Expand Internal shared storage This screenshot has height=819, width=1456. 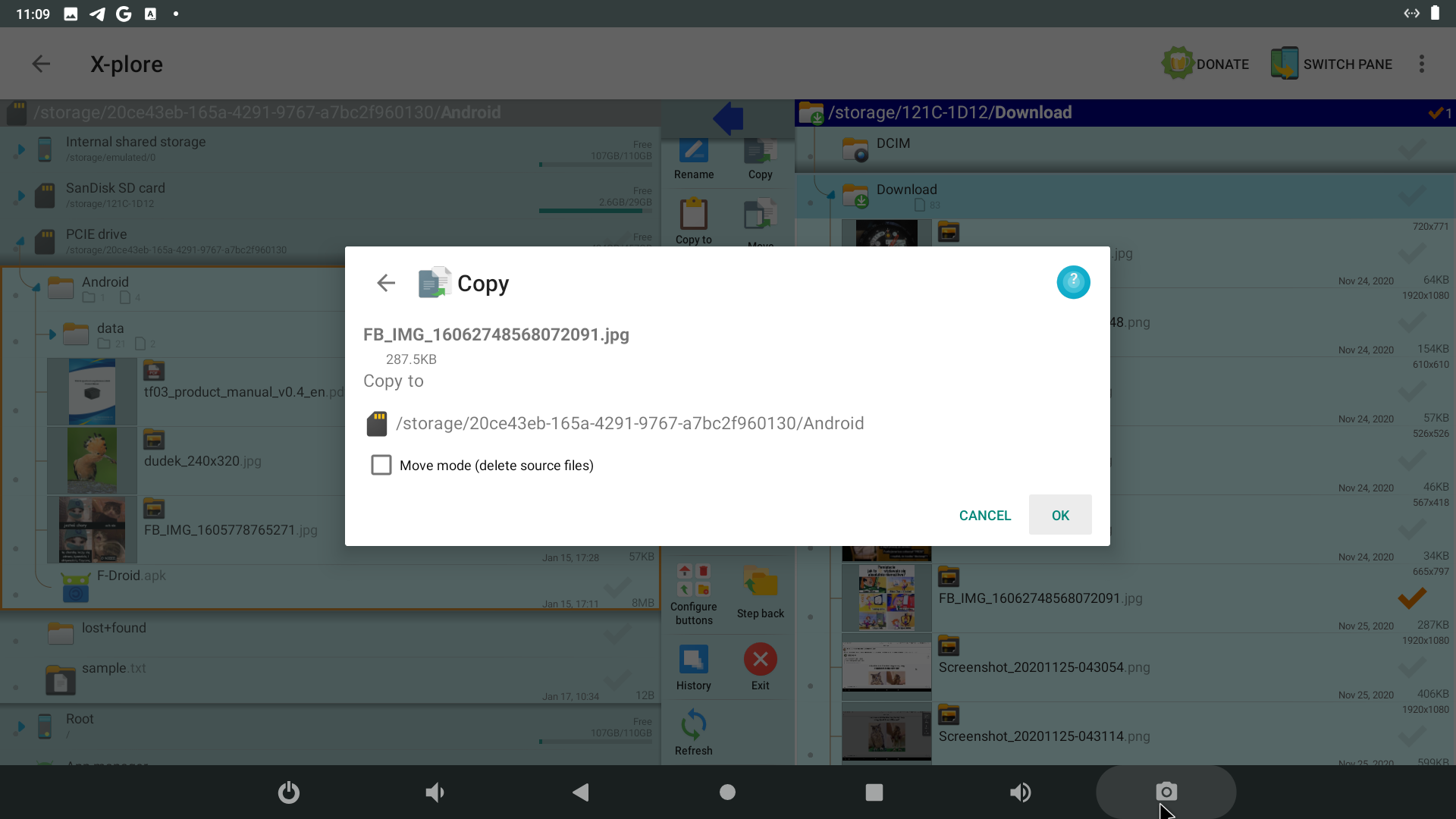point(21,149)
